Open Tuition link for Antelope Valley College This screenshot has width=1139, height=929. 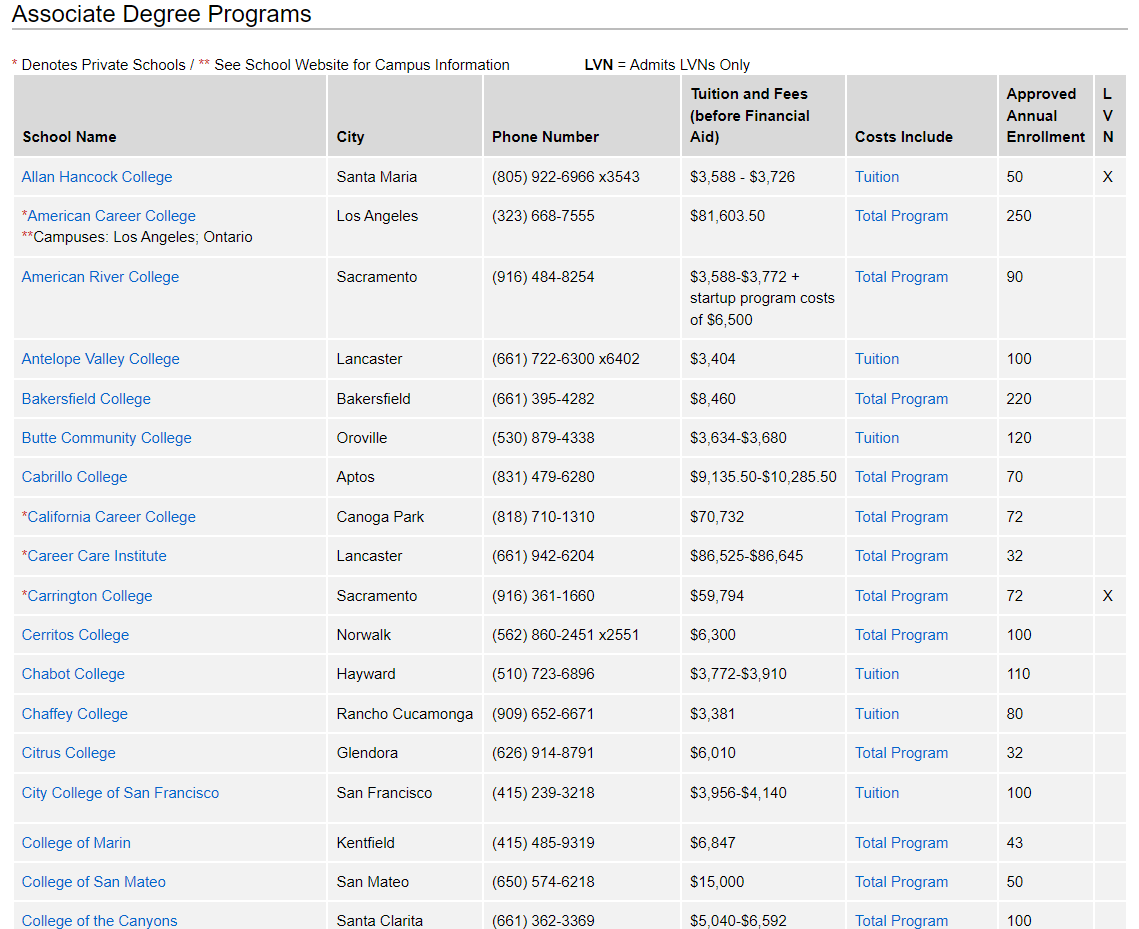[x=877, y=359]
